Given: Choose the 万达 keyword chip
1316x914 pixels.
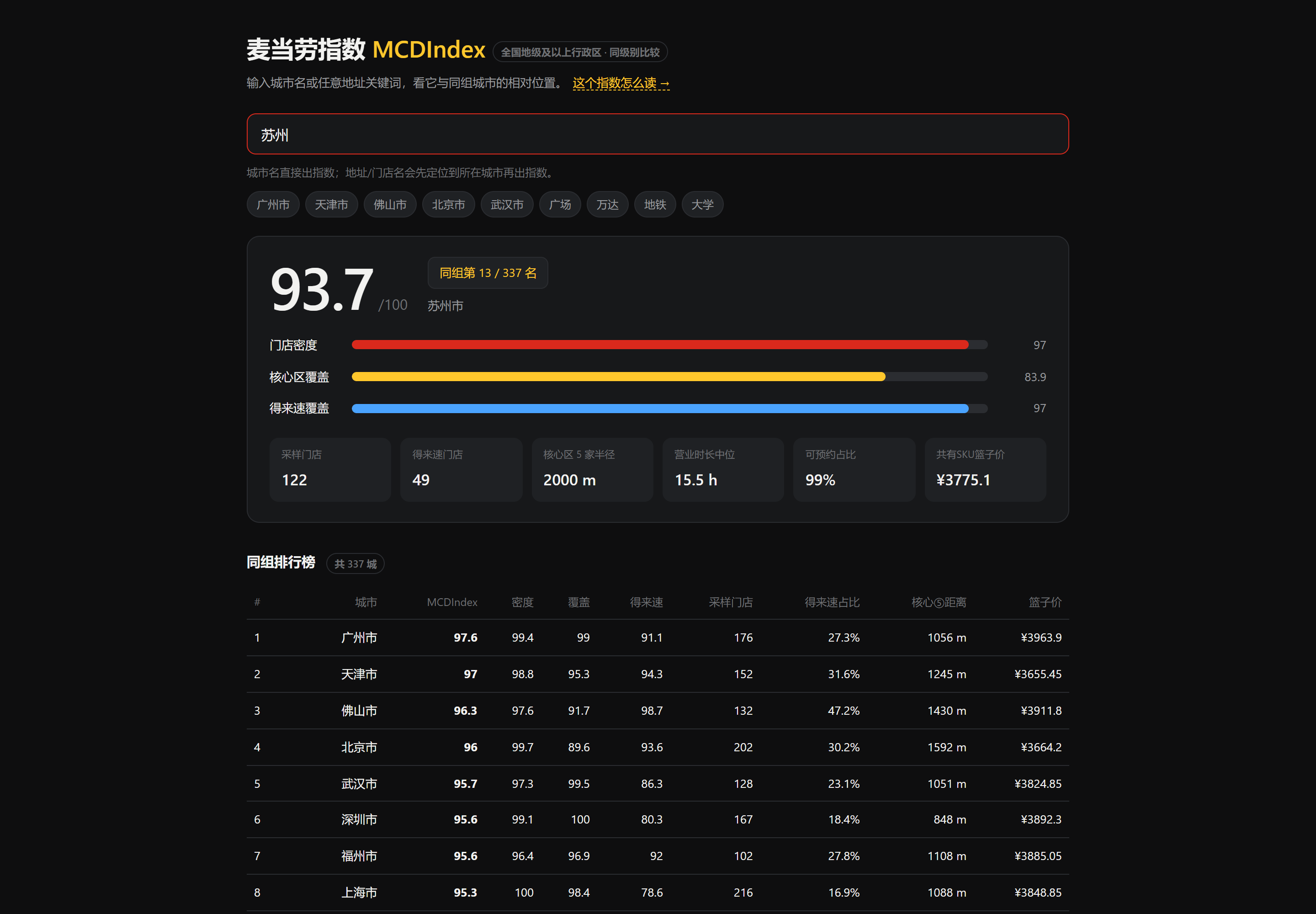Looking at the screenshot, I should [608, 204].
